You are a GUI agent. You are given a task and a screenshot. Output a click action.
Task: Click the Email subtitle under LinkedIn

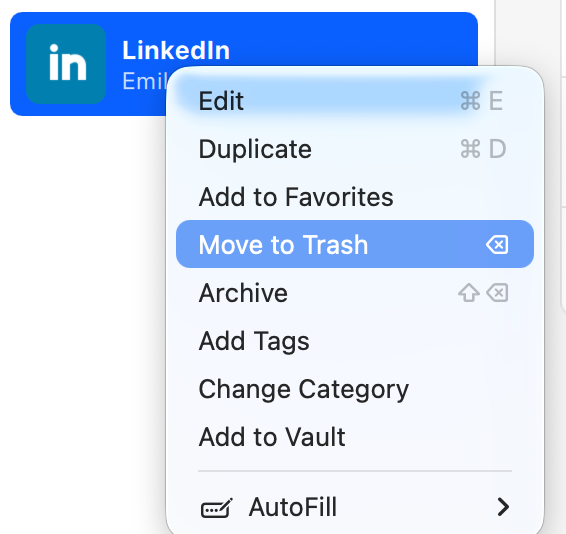145,81
